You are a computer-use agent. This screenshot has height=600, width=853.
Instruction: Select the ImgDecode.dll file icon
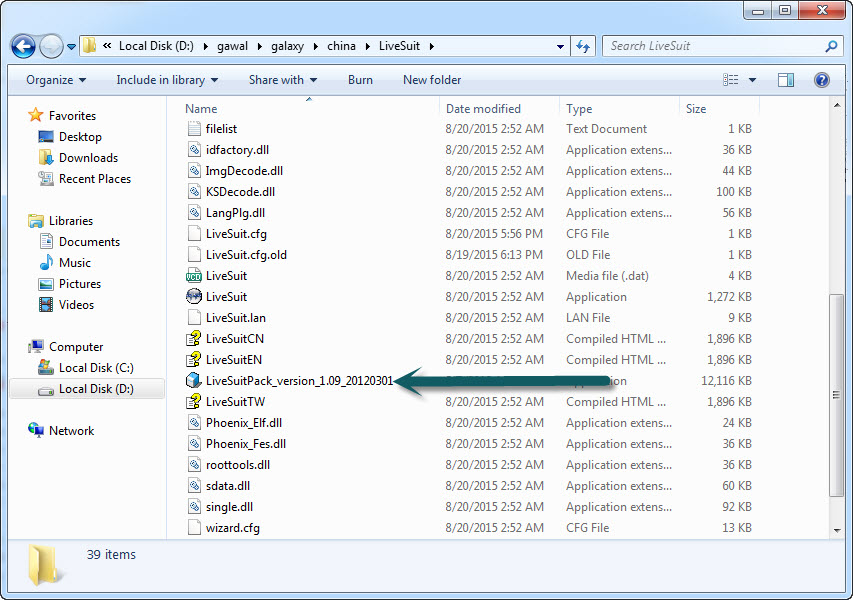194,171
